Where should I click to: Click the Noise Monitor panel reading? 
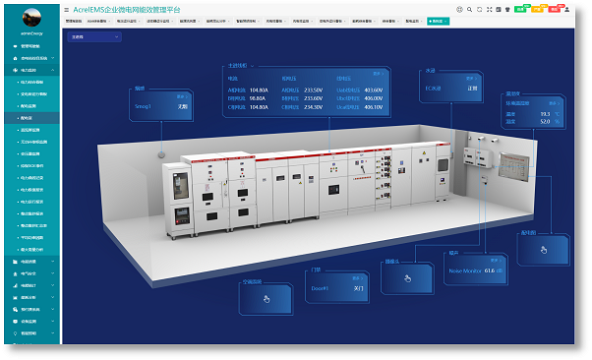click(x=475, y=271)
